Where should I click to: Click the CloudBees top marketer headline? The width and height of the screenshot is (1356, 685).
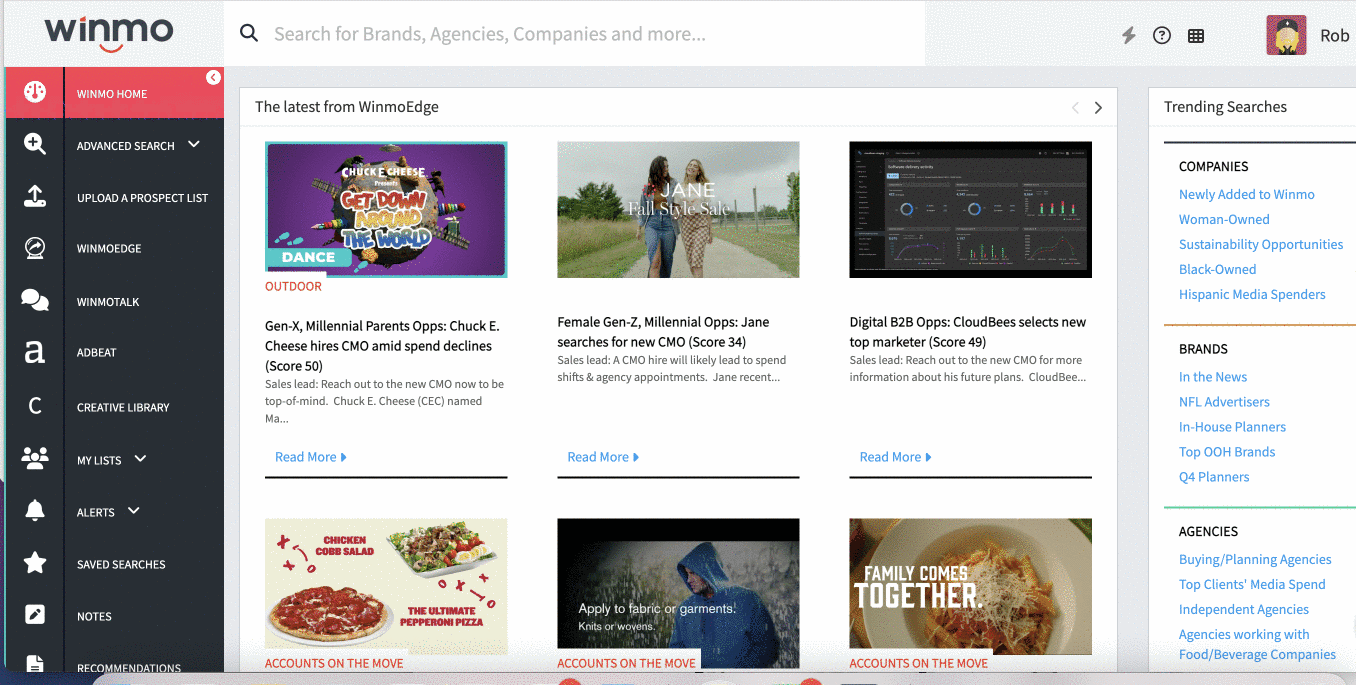(967, 332)
